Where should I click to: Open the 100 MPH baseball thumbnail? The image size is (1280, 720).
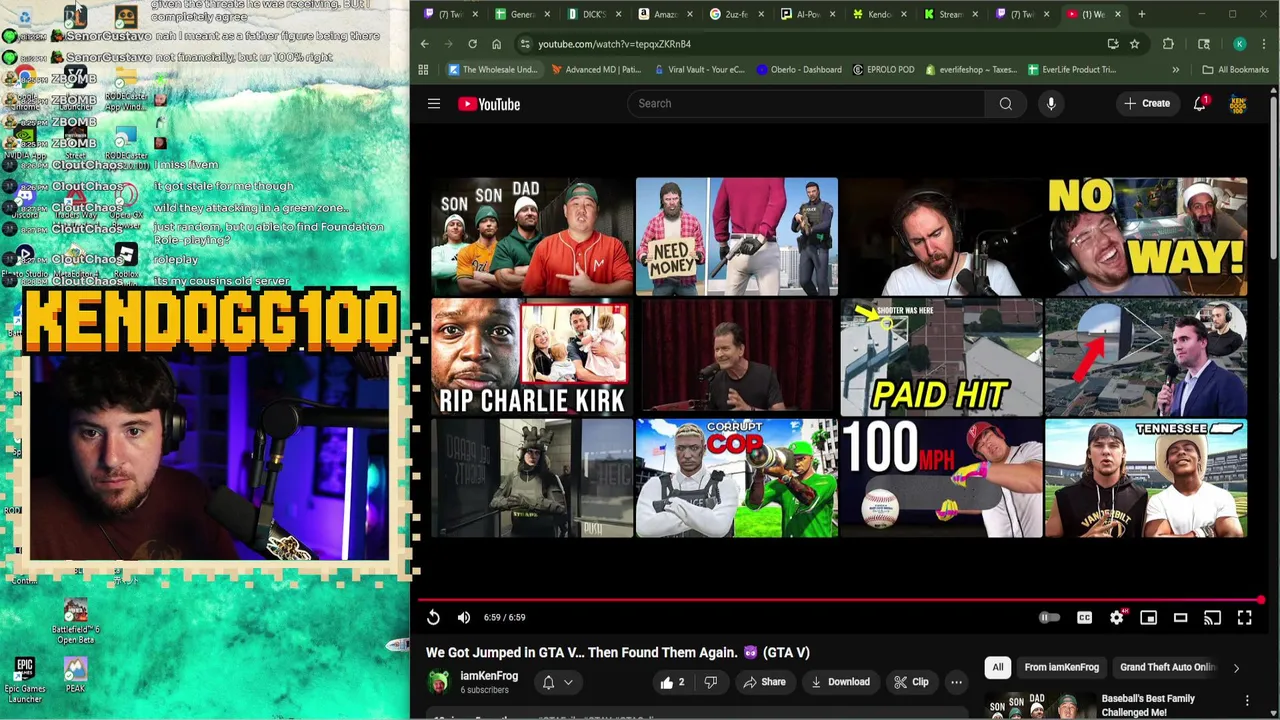point(941,478)
